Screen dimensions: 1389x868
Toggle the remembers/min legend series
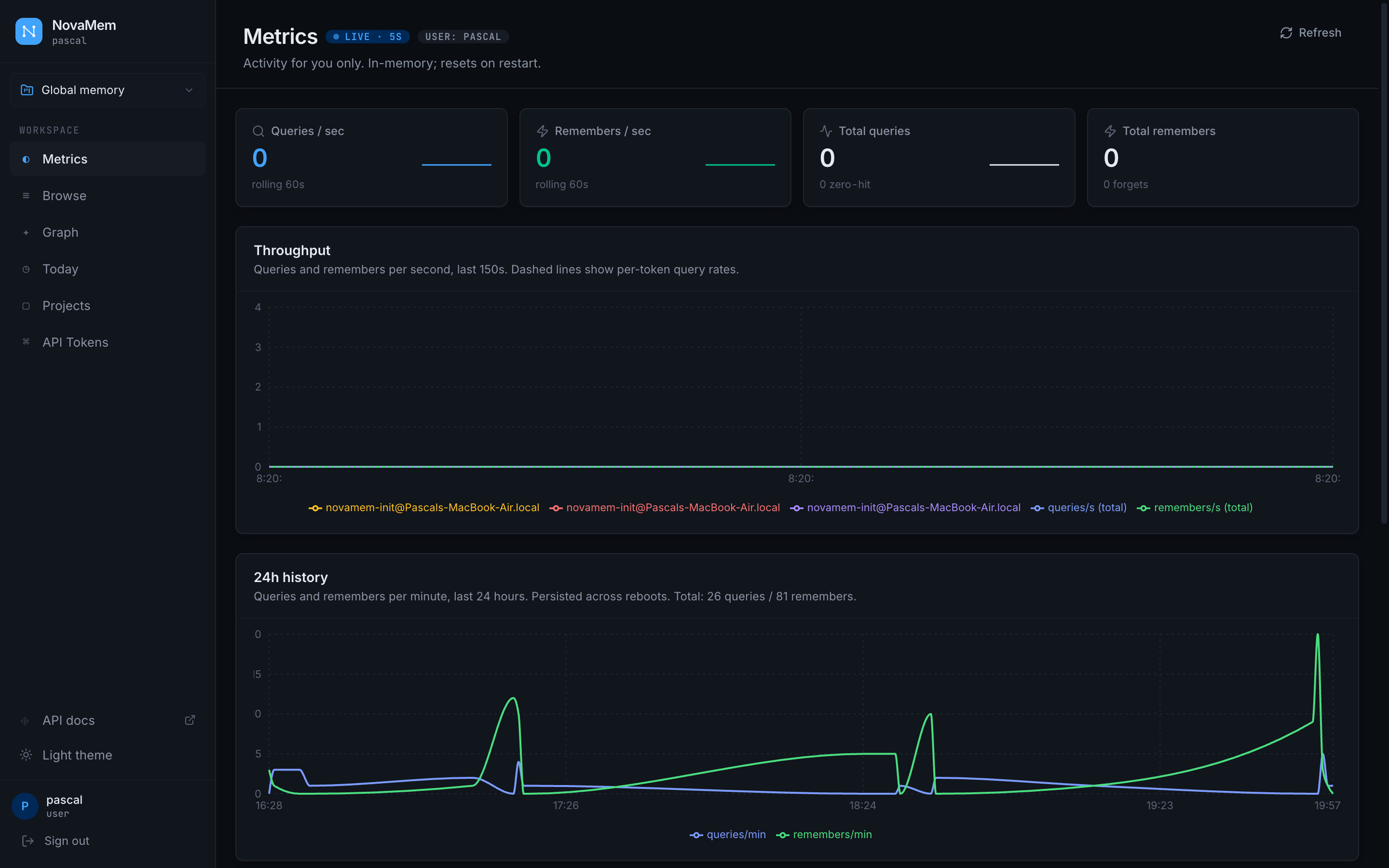(x=824, y=835)
